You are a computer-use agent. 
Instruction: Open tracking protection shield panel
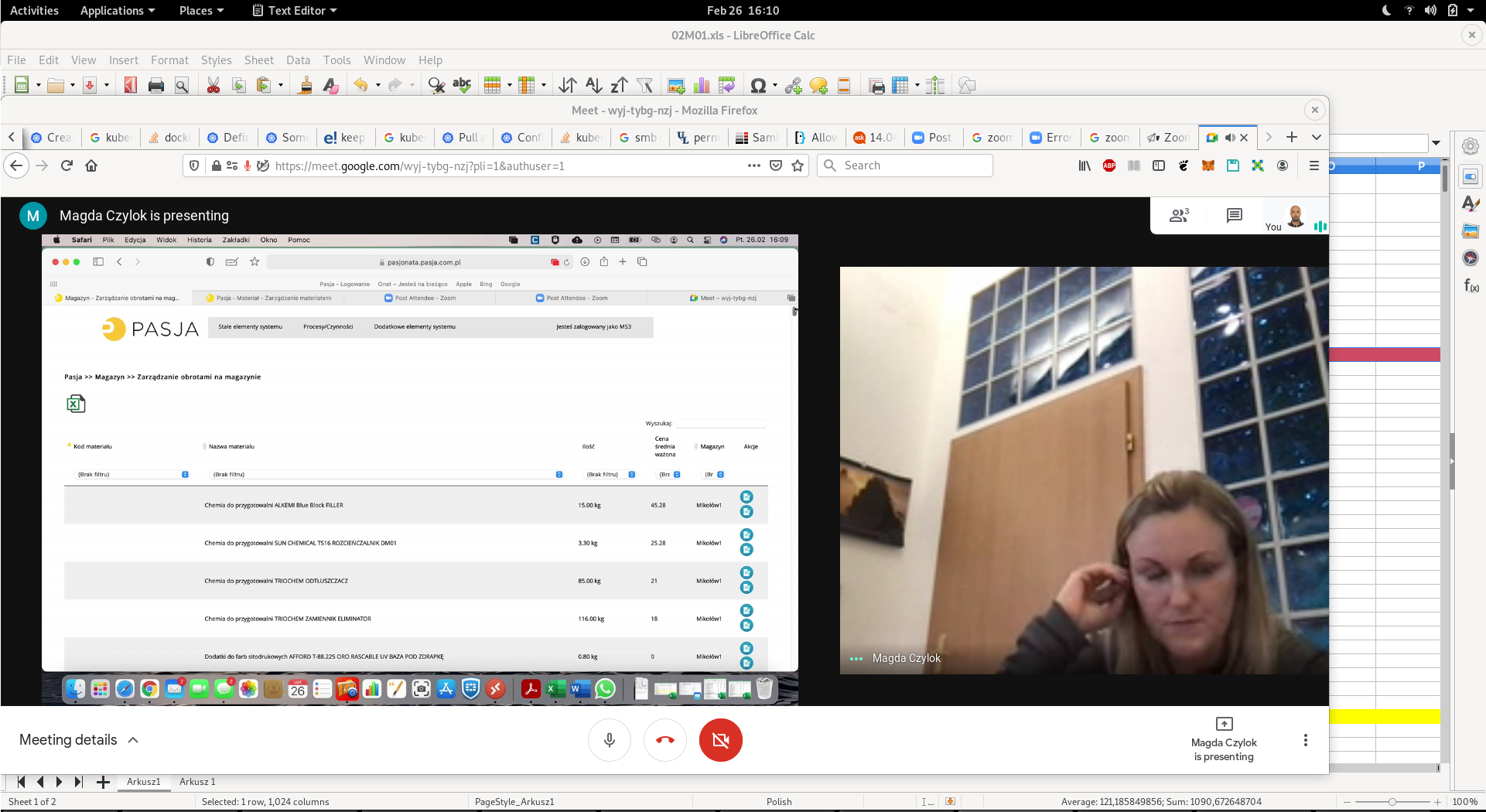195,165
